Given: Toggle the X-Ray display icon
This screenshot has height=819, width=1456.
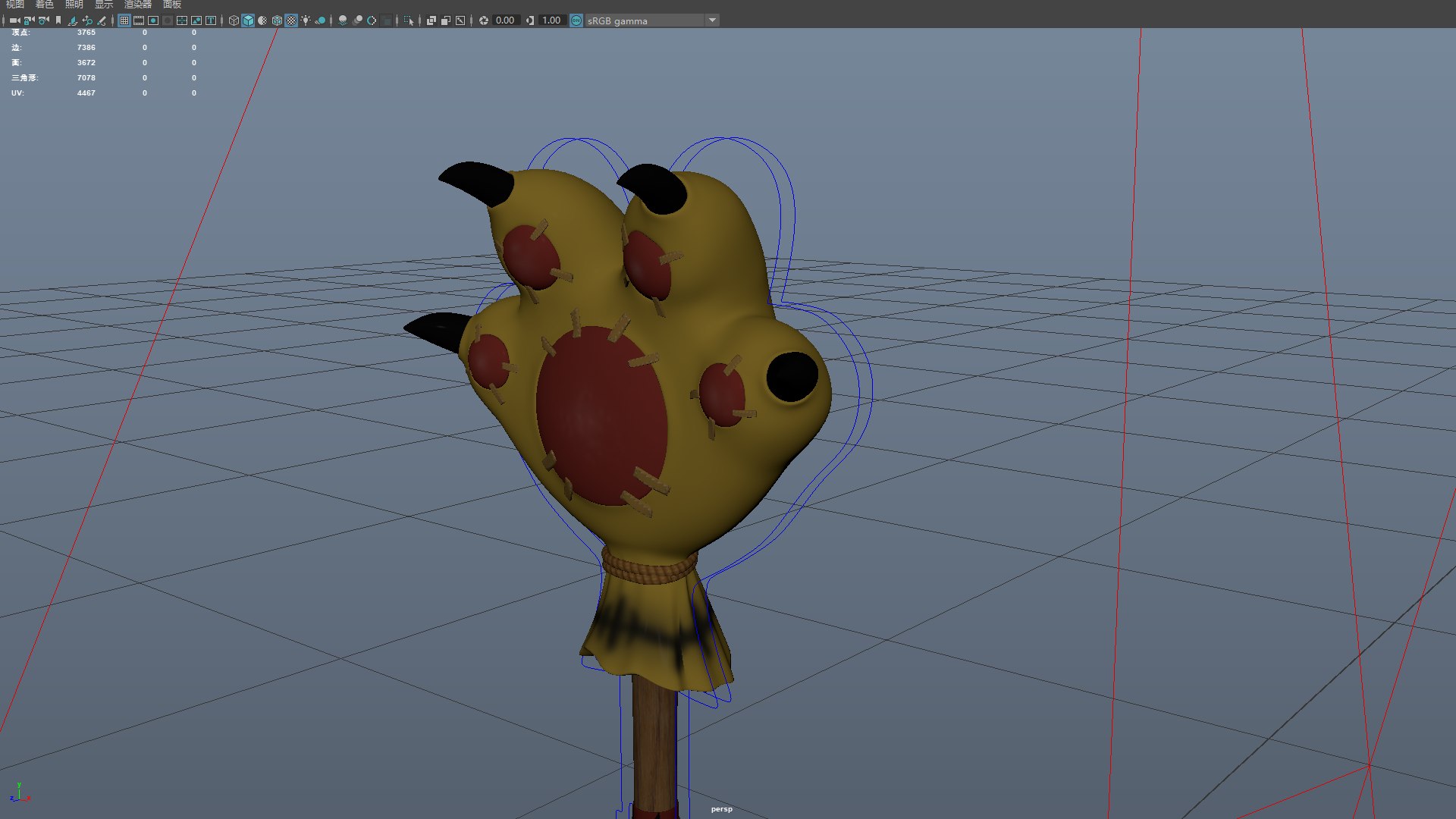Looking at the screenshot, I should 431,20.
